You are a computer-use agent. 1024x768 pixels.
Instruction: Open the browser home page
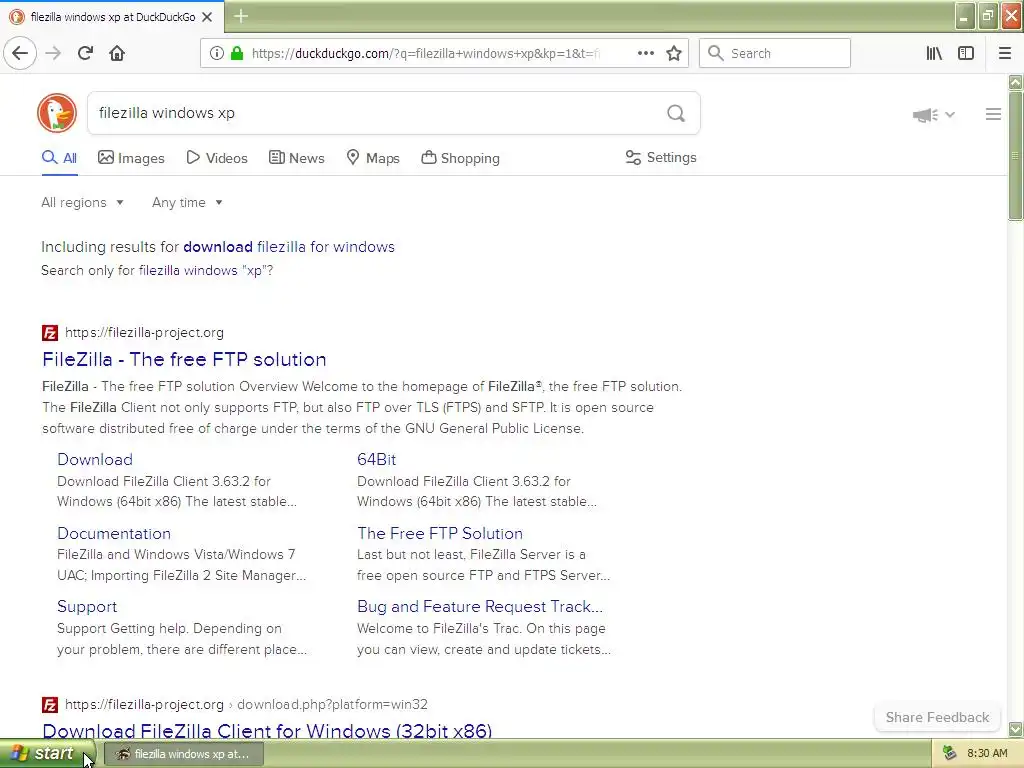pyautogui.click(x=117, y=53)
